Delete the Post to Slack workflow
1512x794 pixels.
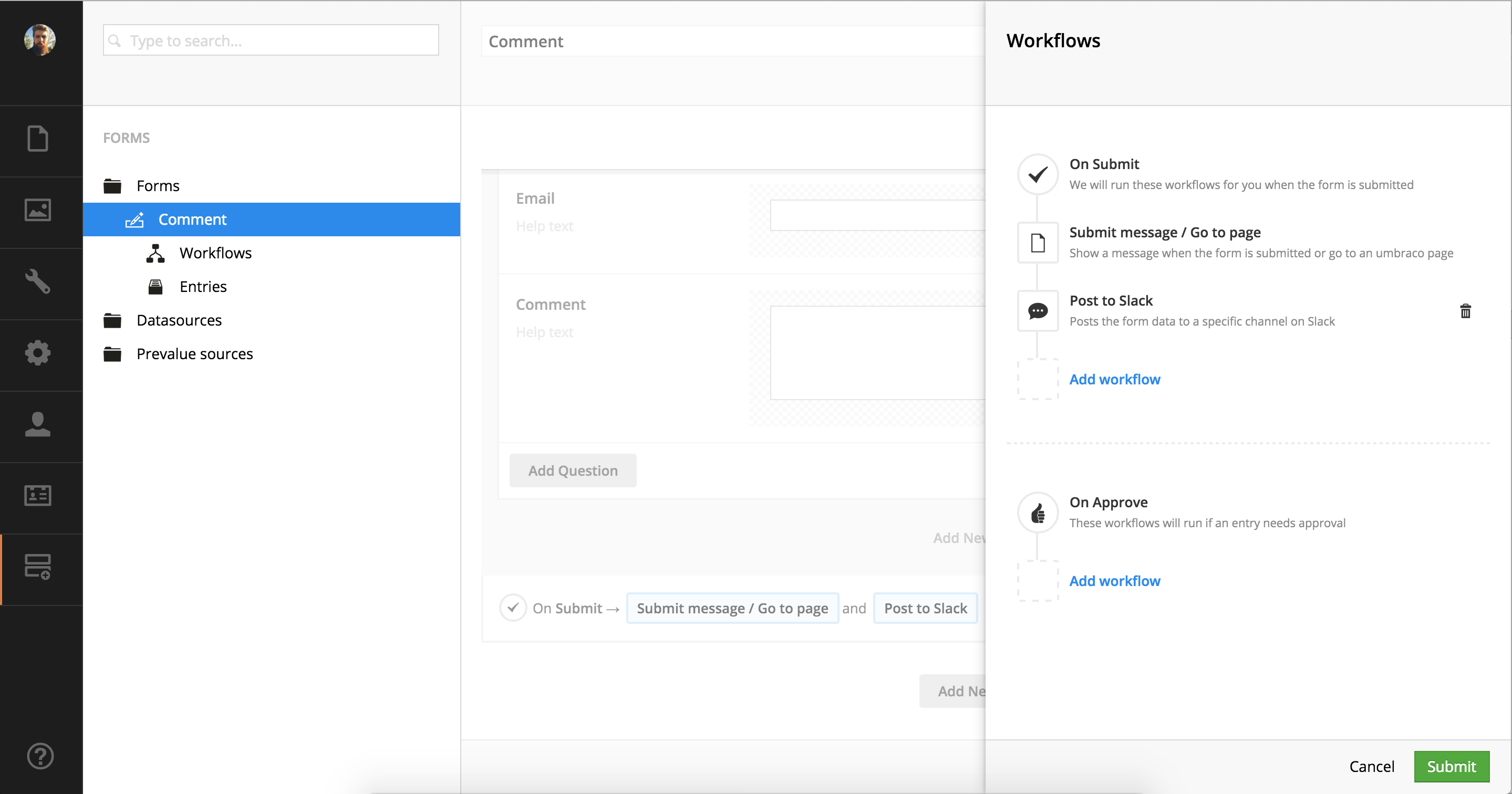(1465, 311)
